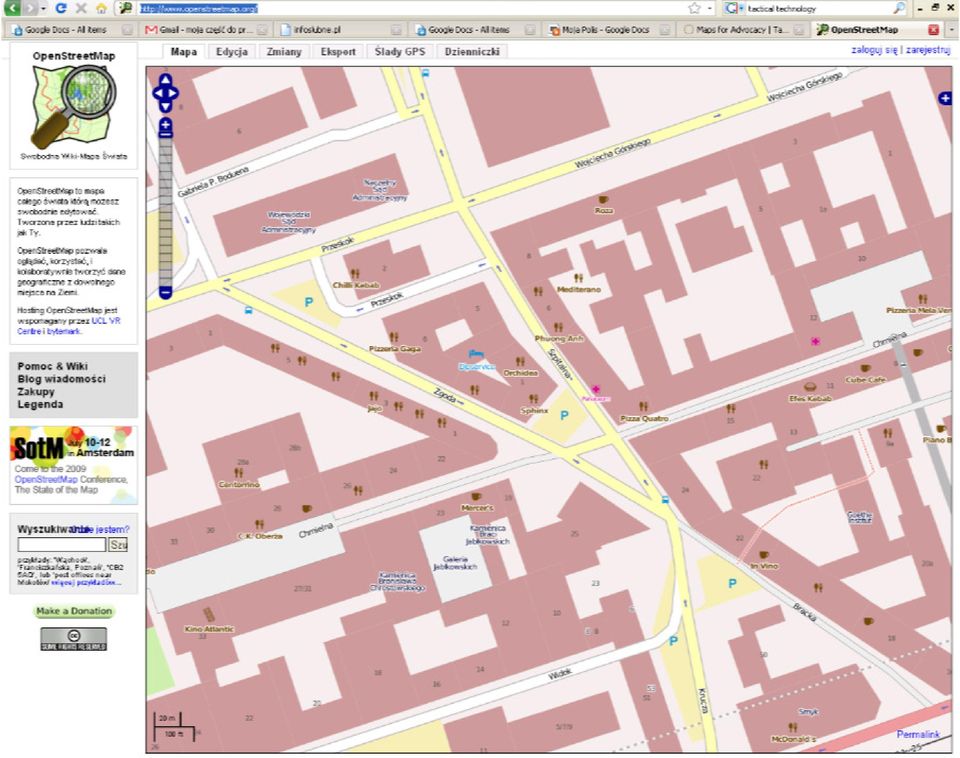
Task: Pan the map up with the north arrow
Action: 165,80
